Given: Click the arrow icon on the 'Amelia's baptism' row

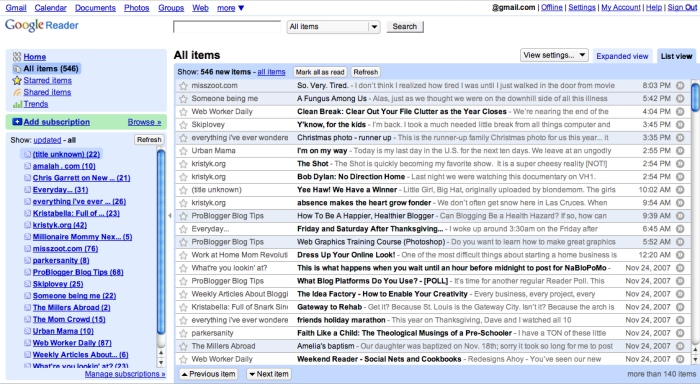Looking at the screenshot, I should 680,346.
